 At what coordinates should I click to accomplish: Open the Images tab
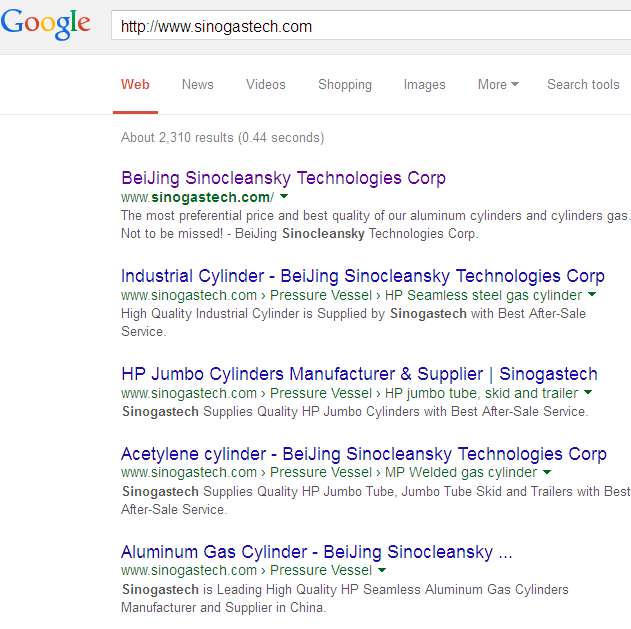coord(425,85)
